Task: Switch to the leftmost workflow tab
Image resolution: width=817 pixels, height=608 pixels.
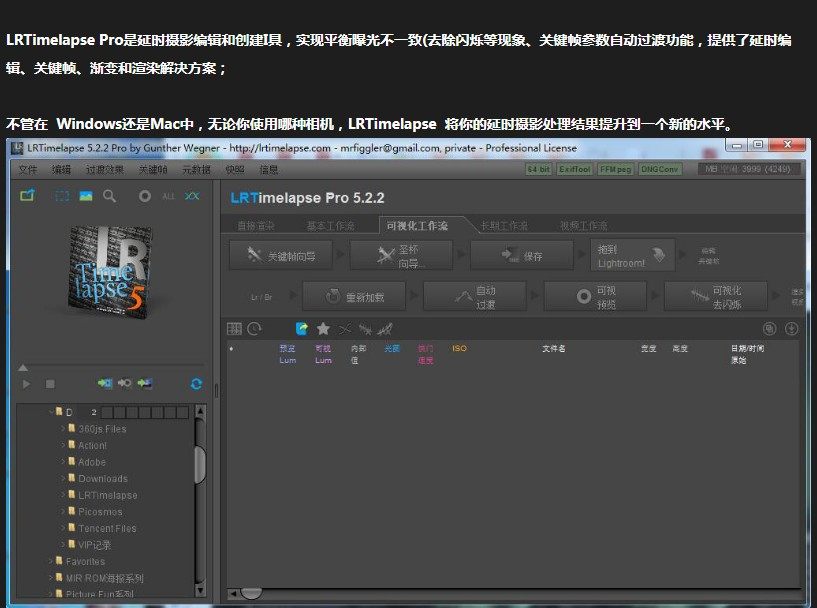Action: (255, 226)
